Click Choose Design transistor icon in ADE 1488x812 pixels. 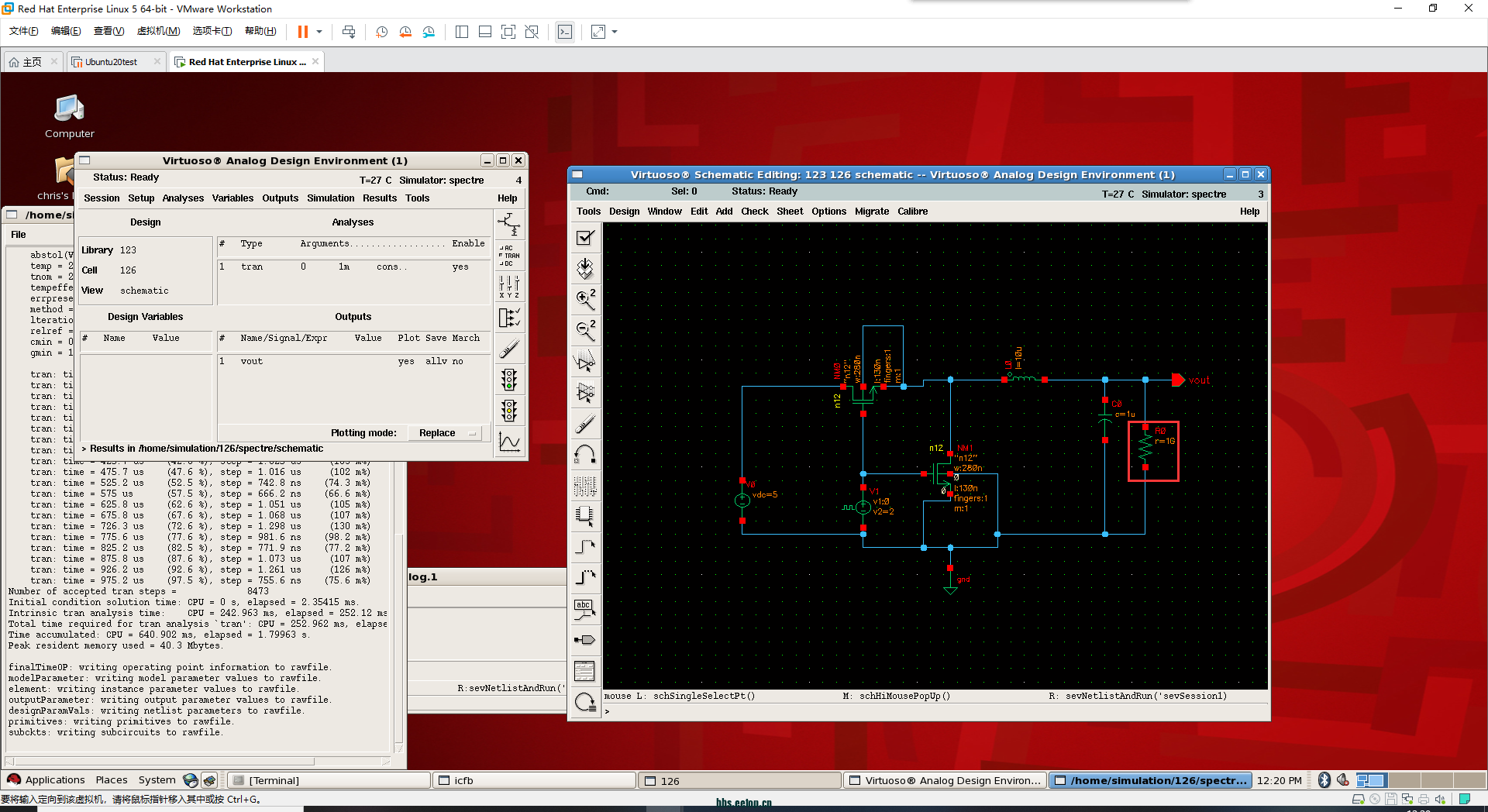509,225
